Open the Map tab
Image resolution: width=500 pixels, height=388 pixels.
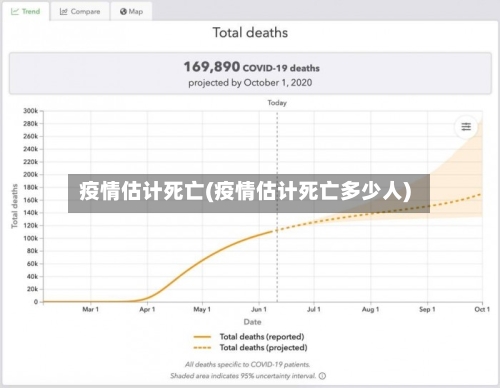pos(131,11)
